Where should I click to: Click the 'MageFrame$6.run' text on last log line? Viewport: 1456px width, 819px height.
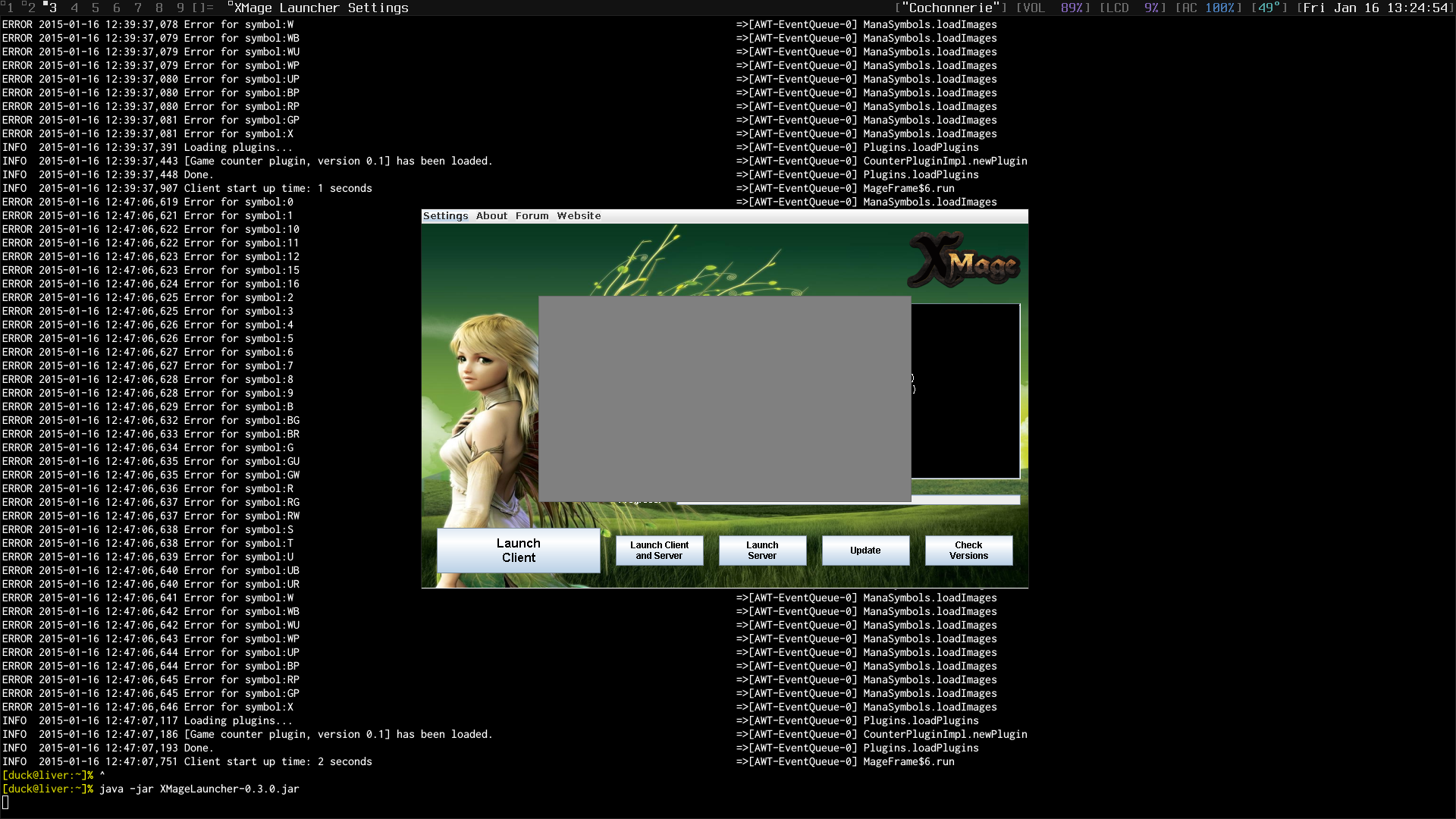tap(908, 762)
